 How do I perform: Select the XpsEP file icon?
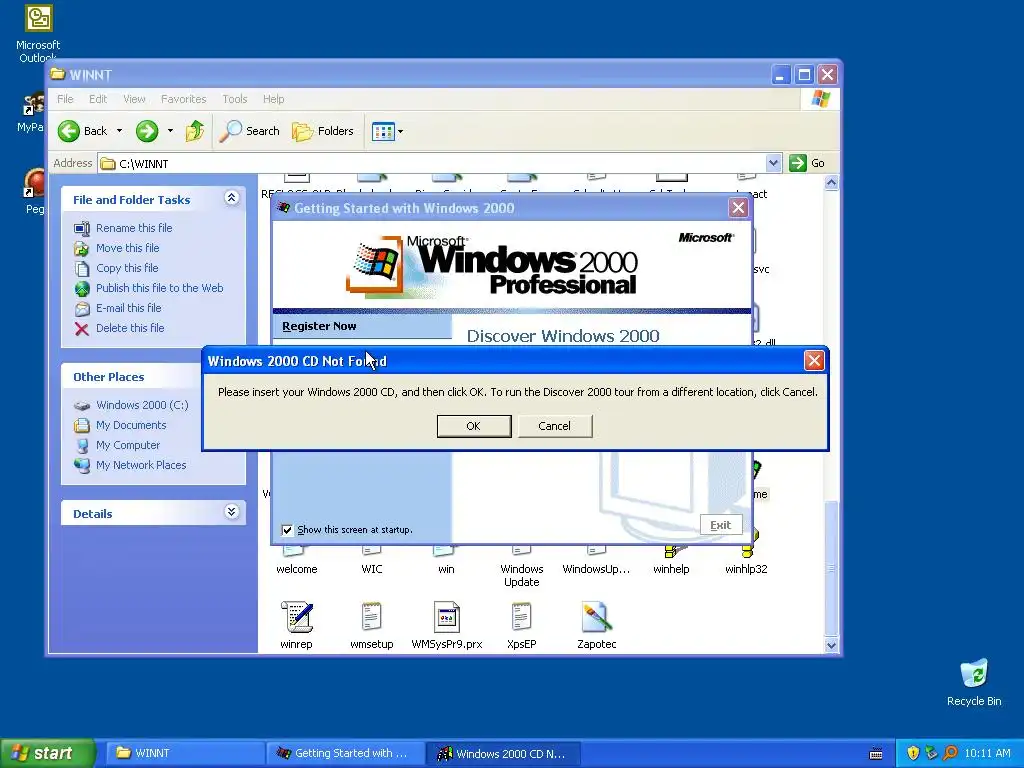[x=522, y=616]
